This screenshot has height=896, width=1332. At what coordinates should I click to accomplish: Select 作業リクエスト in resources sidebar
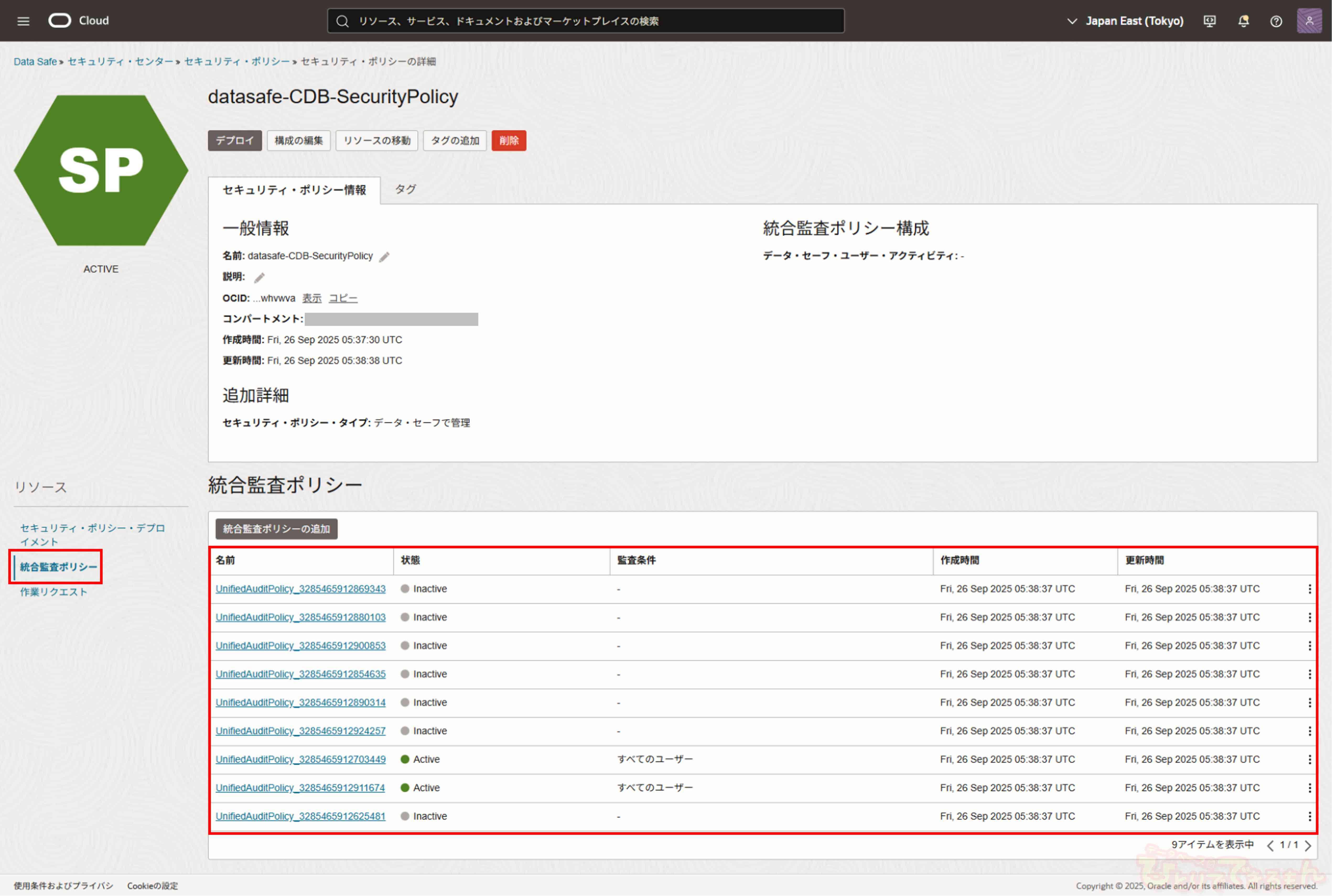(54, 592)
